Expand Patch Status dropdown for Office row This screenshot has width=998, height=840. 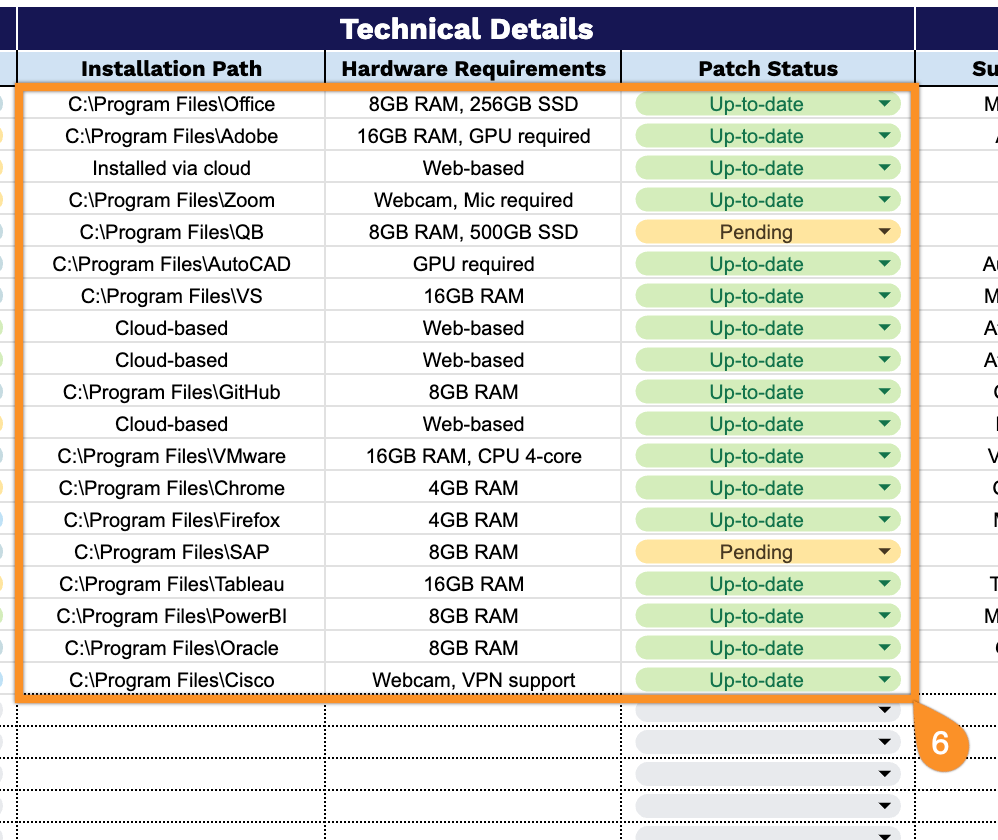[883, 104]
